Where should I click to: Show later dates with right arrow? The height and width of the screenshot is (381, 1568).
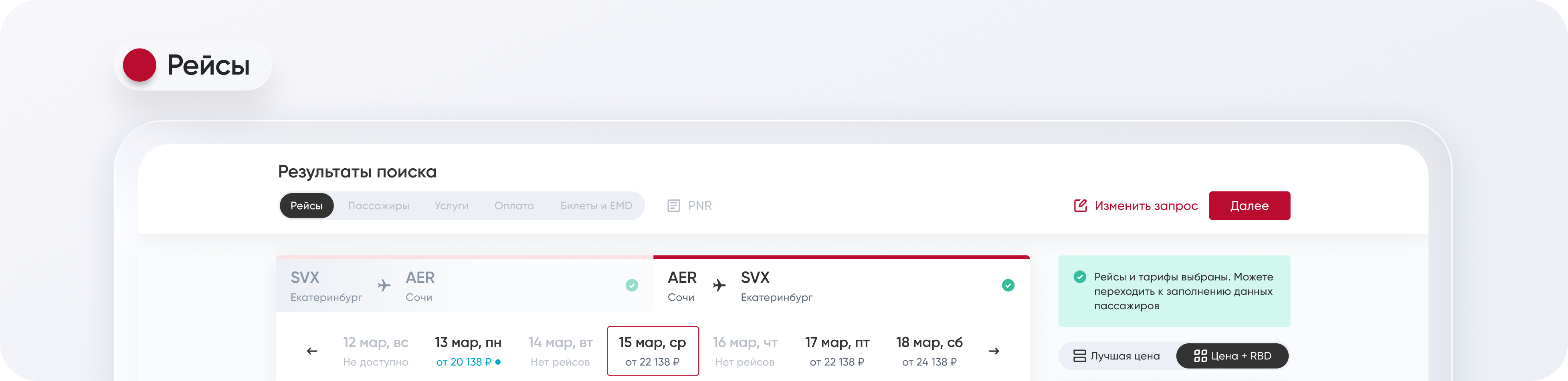993,351
